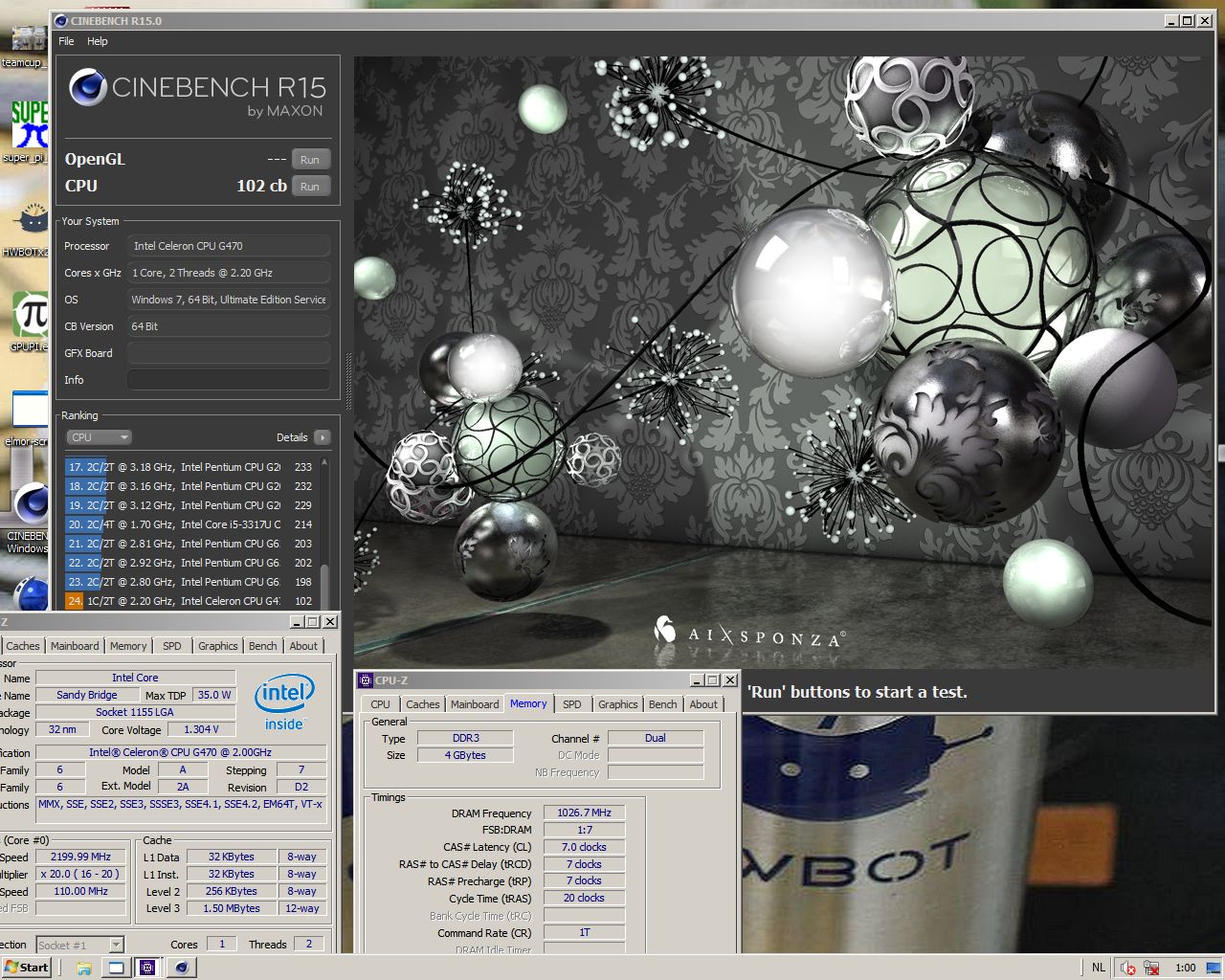This screenshot has height=980, width=1225.
Task: Select ranking row 24 Intel Celeron score 102
Action: 190,601
